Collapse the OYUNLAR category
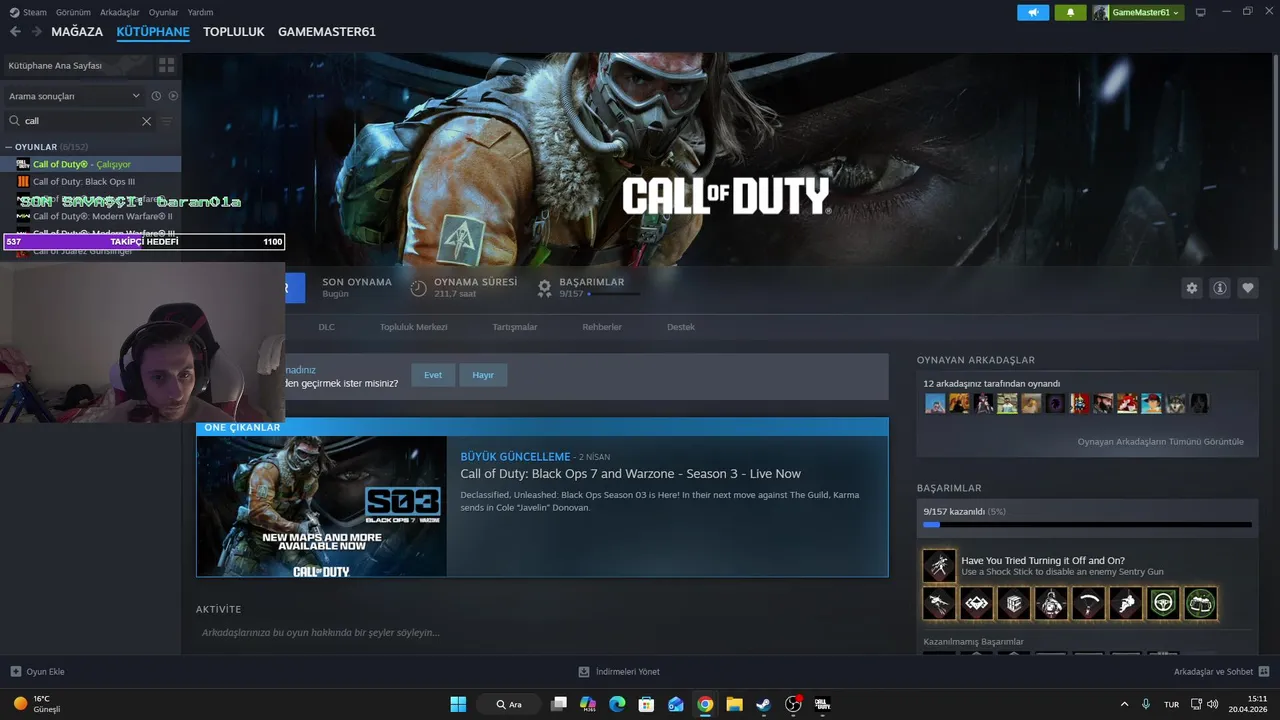This screenshot has height=720, width=1280. pos(9,147)
